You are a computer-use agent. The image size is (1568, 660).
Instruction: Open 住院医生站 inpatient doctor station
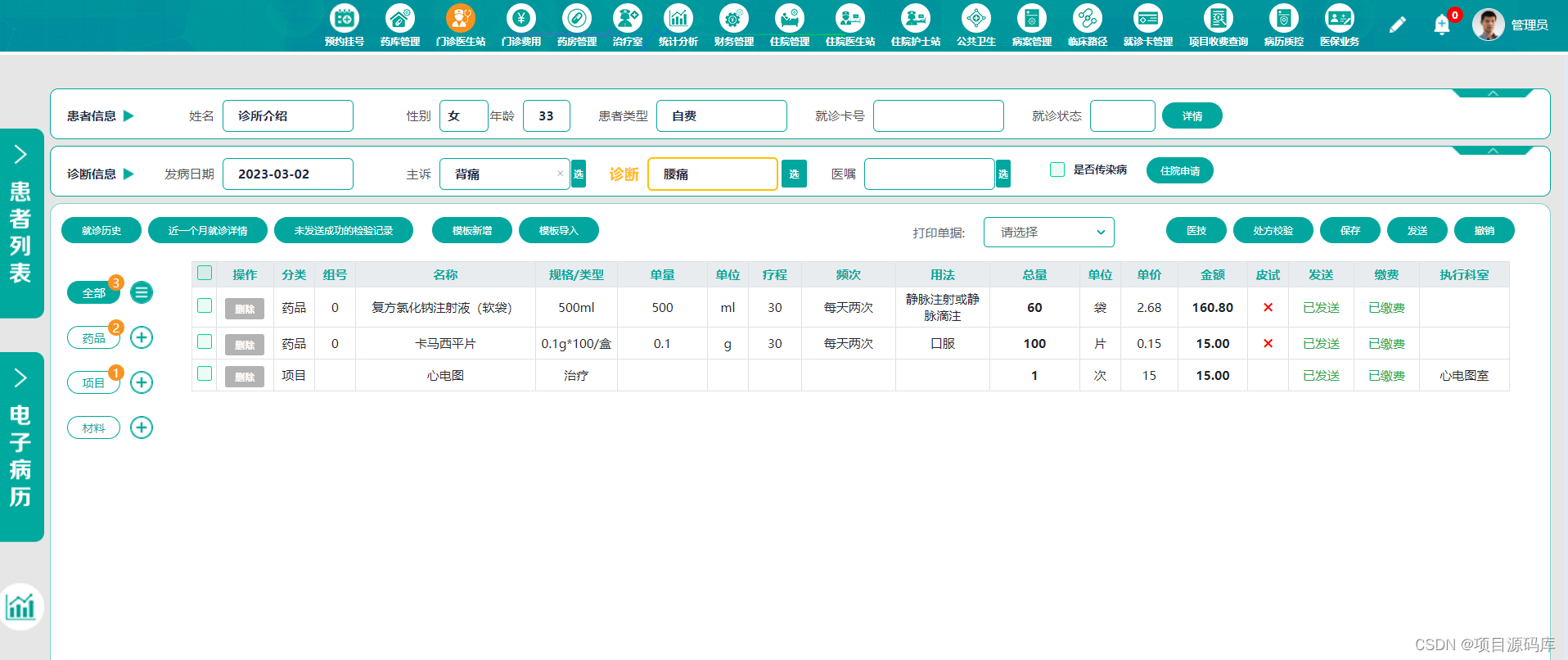coord(850,25)
